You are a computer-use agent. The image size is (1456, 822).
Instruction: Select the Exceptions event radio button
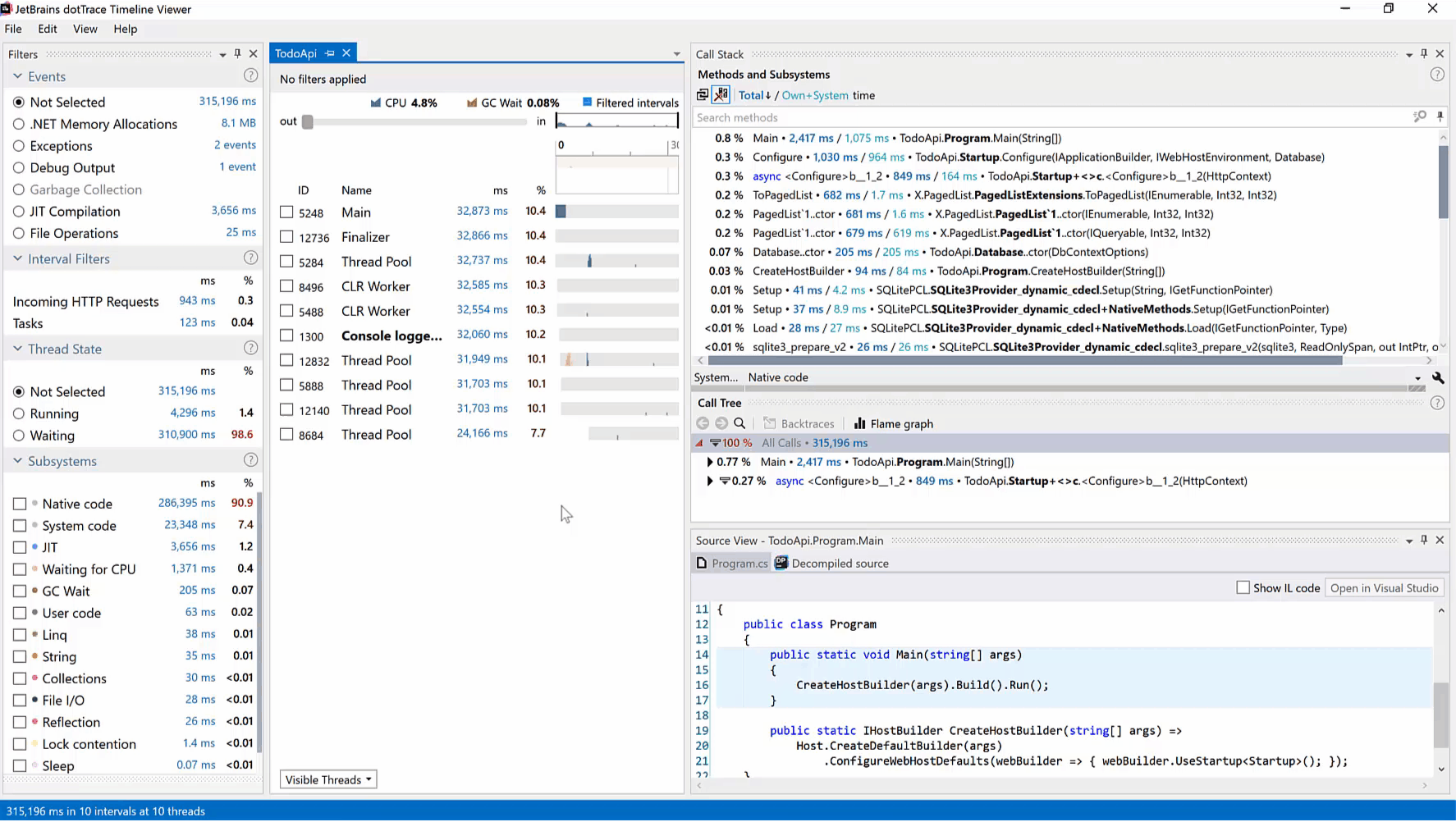click(19, 146)
